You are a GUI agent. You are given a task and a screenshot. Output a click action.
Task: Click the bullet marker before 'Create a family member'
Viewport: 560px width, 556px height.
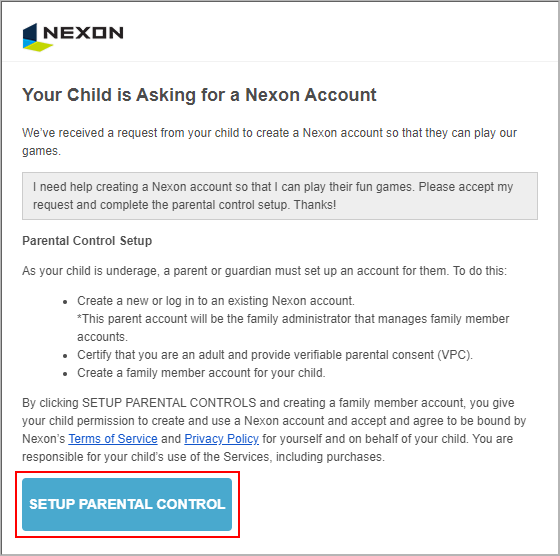pyautogui.click(x=65, y=374)
